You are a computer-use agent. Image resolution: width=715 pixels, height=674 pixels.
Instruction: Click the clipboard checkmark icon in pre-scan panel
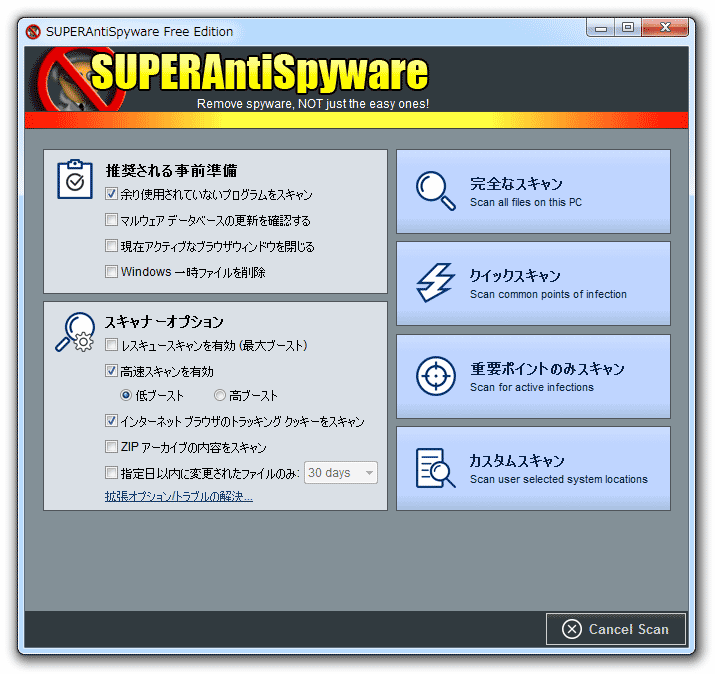75,179
